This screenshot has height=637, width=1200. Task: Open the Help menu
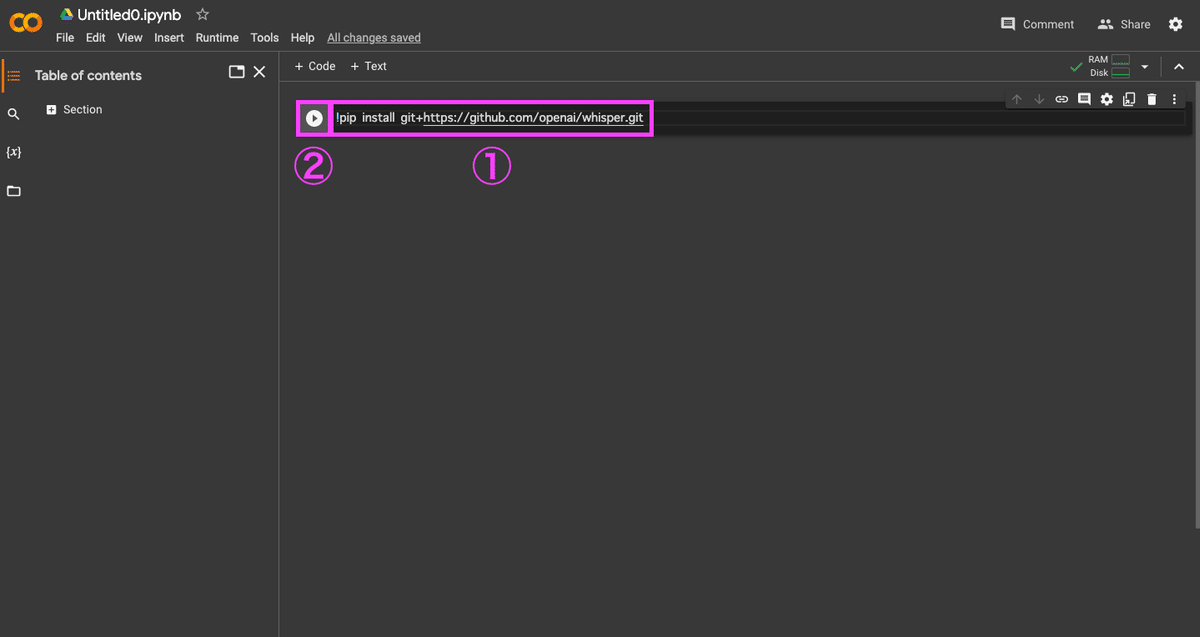[x=303, y=38]
